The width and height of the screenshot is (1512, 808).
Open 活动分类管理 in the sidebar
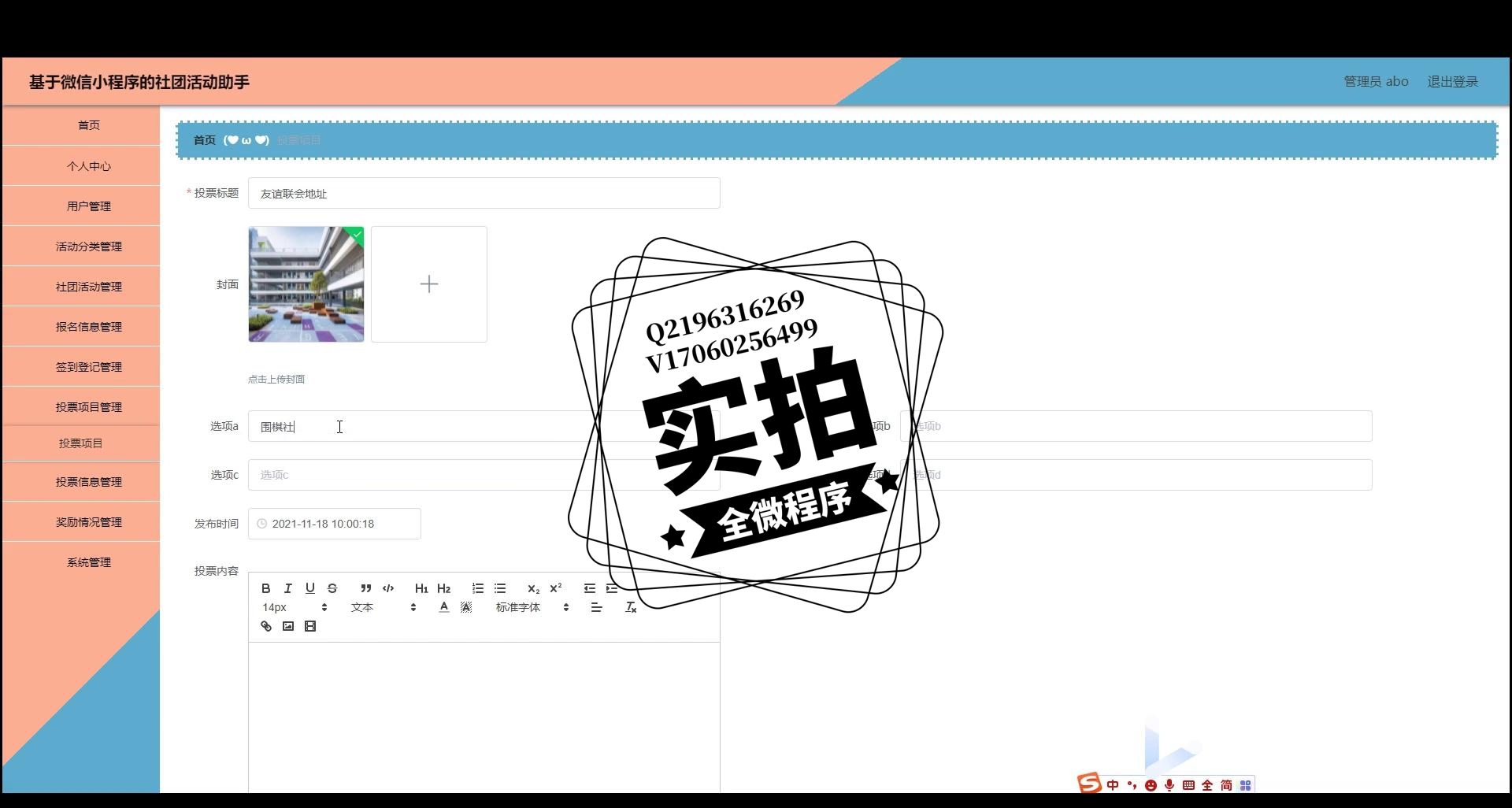pos(81,246)
